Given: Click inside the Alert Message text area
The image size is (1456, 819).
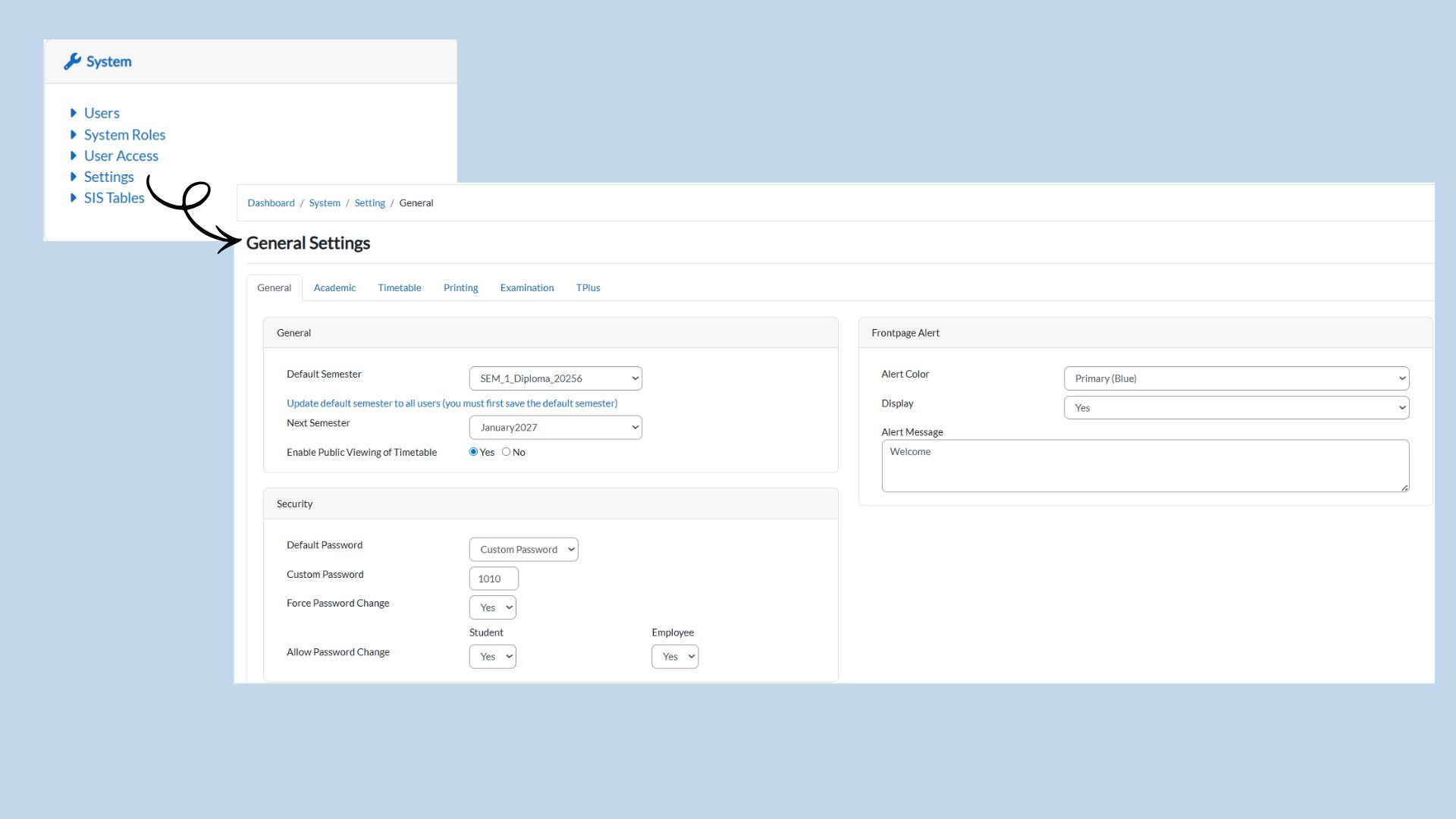Looking at the screenshot, I should 1144,466.
